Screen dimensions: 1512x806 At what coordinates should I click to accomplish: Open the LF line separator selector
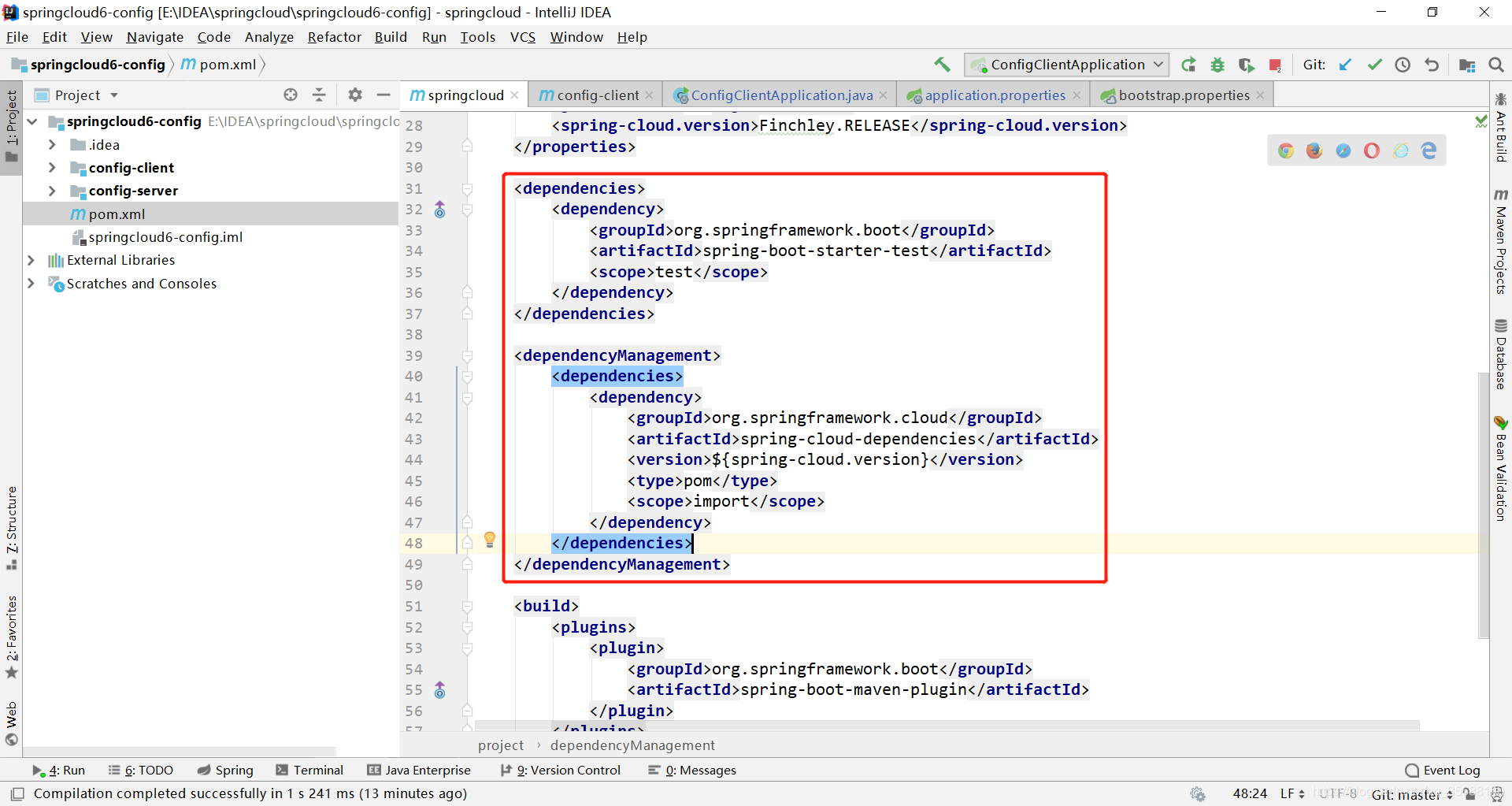tap(1292, 793)
